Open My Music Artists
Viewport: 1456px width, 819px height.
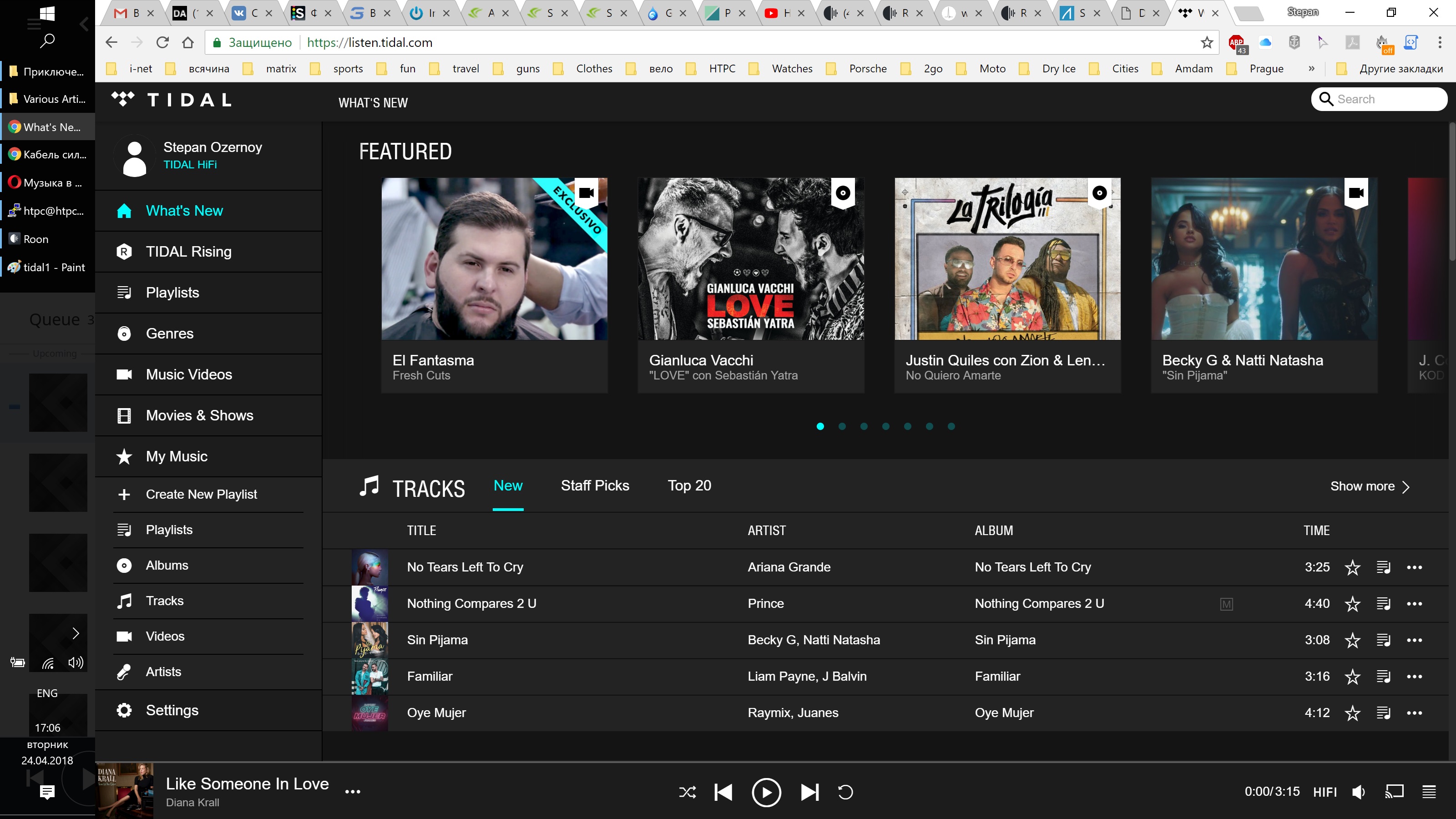tap(208, 672)
